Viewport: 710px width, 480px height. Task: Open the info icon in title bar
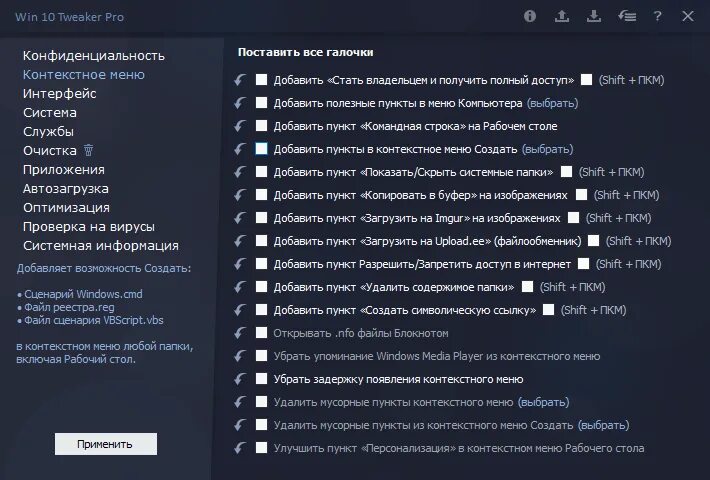(530, 16)
